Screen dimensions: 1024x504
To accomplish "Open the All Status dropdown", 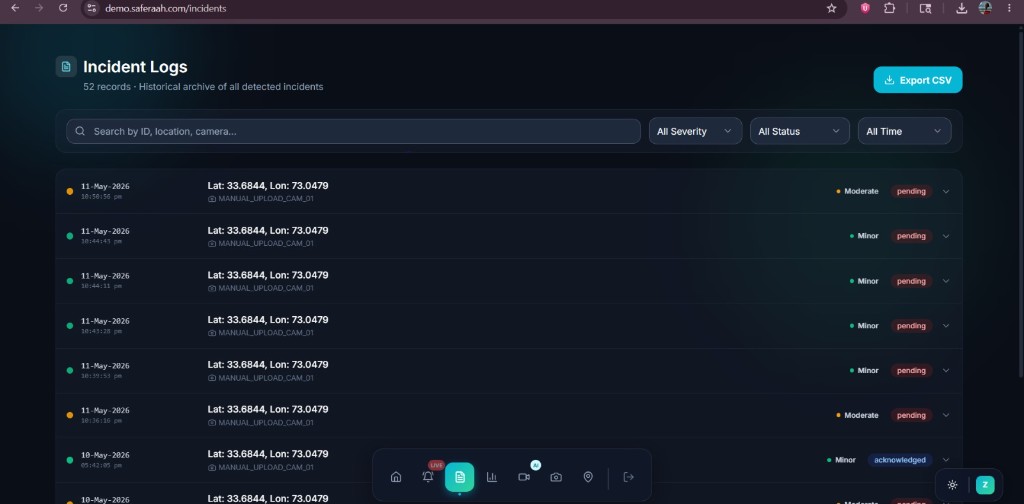I will (x=800, y=131).
